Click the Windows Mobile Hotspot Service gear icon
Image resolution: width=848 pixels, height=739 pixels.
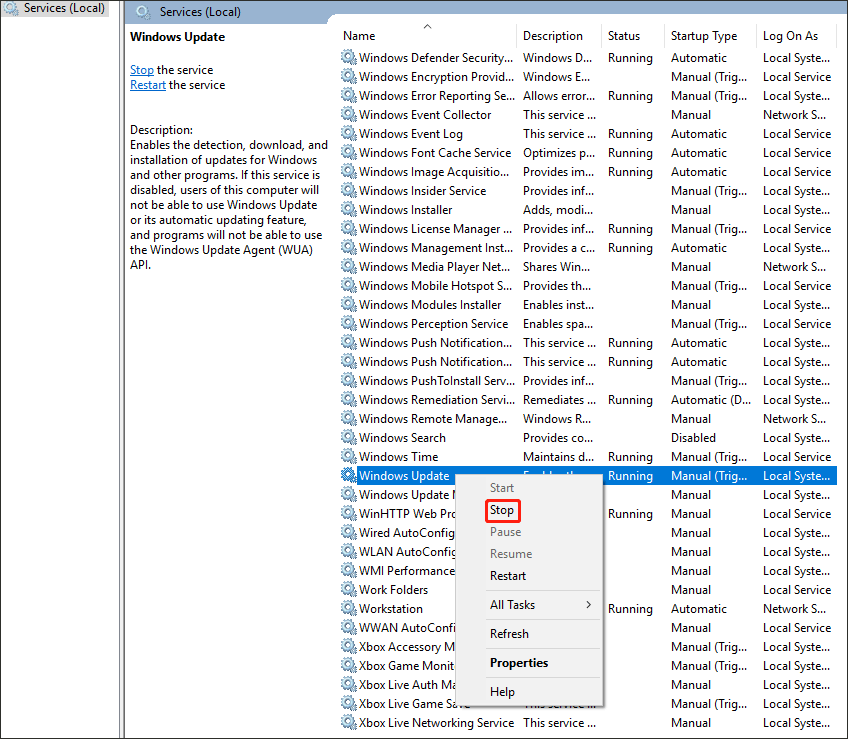point(349,285)
